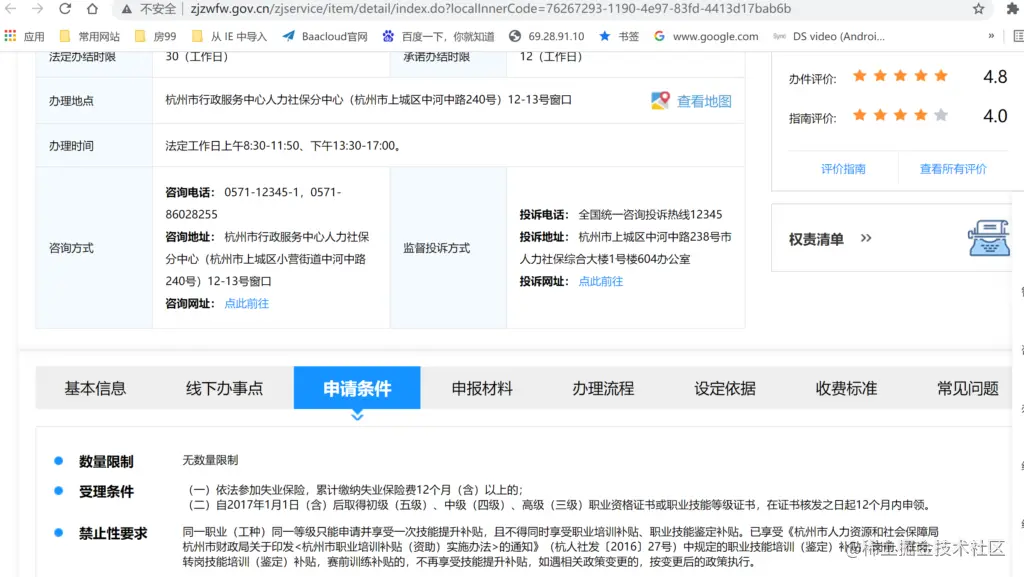Open the www.google.com bookmark

click(x=706, y=36)
